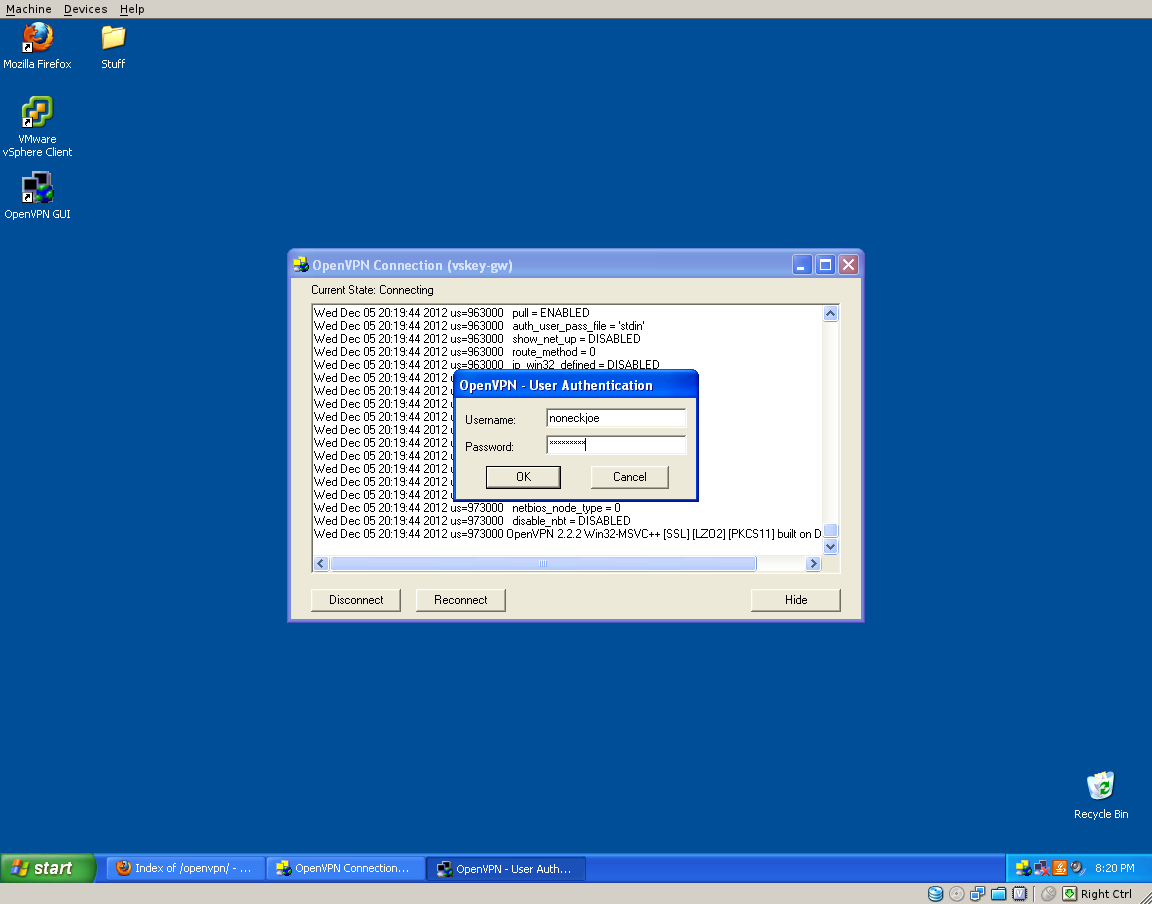Image resolution: width=1152 pixels, height=904 pixels.
Task: Click the vertical scrollbar thumb in log
Action: (x=830, y=530)
